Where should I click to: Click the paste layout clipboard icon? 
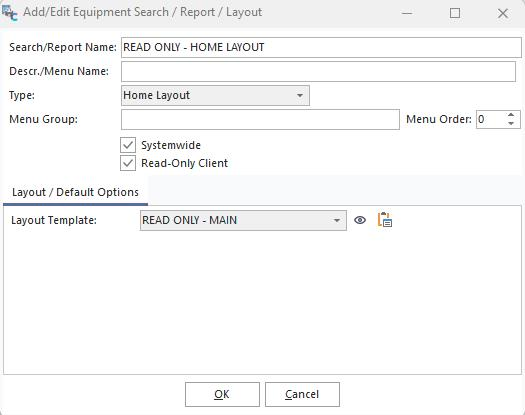click(x=385, y=220)
